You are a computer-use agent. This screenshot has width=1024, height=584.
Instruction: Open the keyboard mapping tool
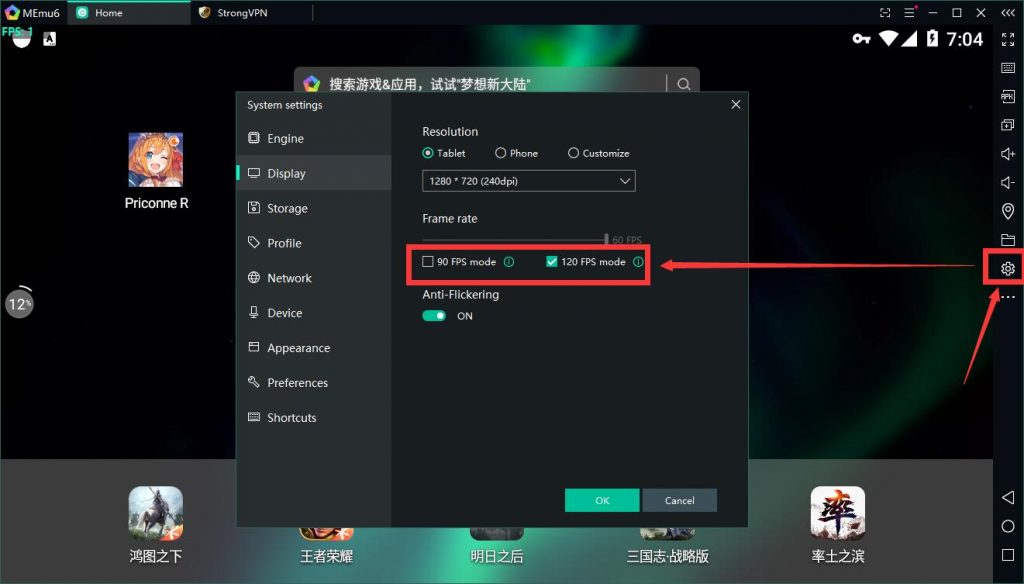(1007, 66)
